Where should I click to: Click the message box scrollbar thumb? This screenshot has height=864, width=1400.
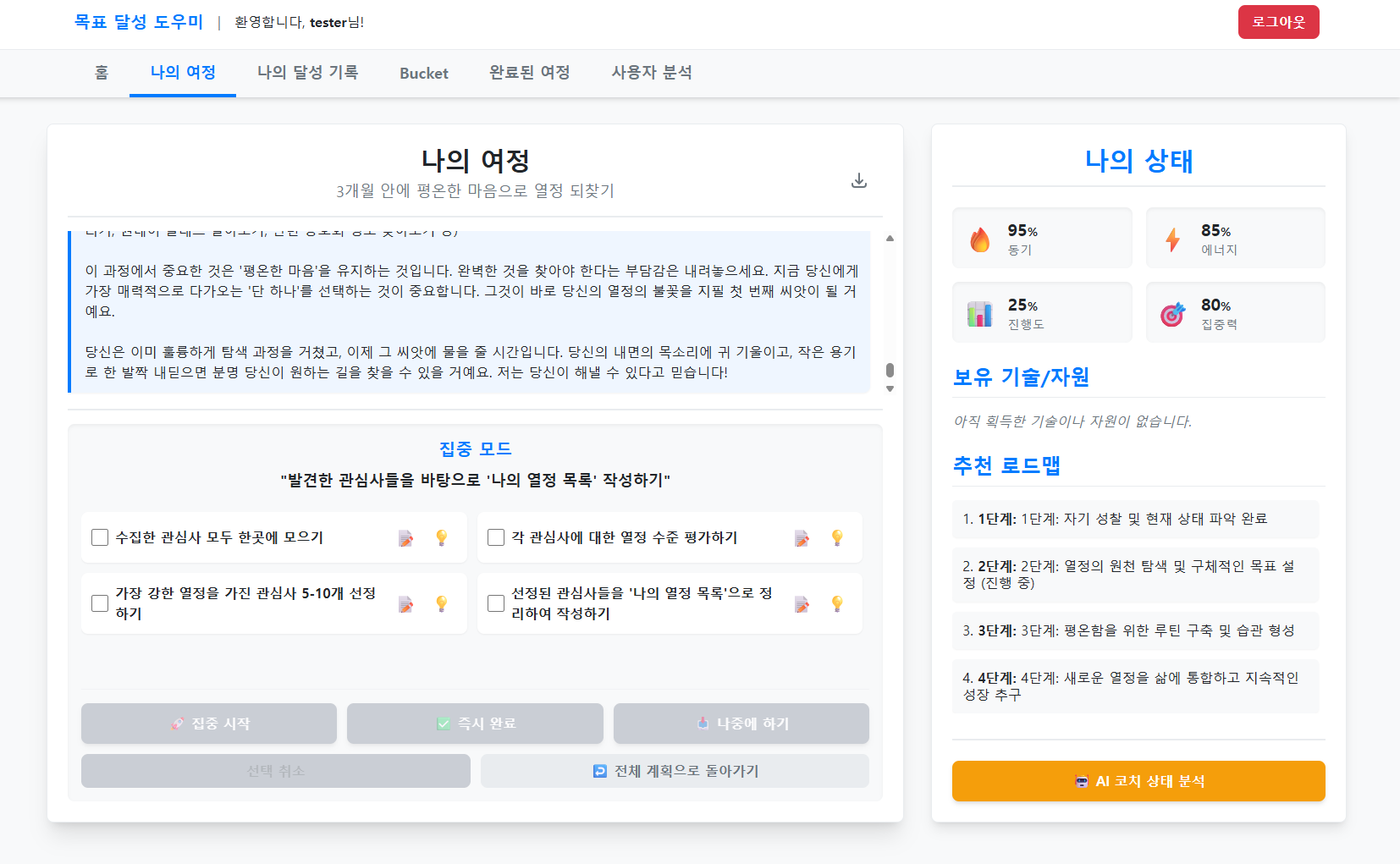point(890,370)
